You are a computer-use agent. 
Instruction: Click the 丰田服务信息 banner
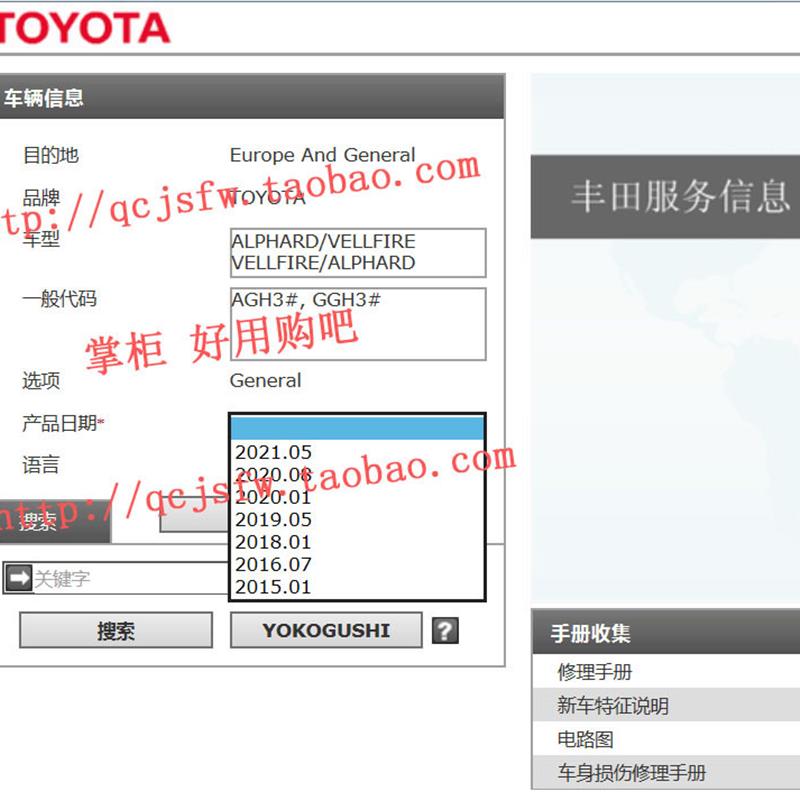pyautogui.click(x=665, y=197)
